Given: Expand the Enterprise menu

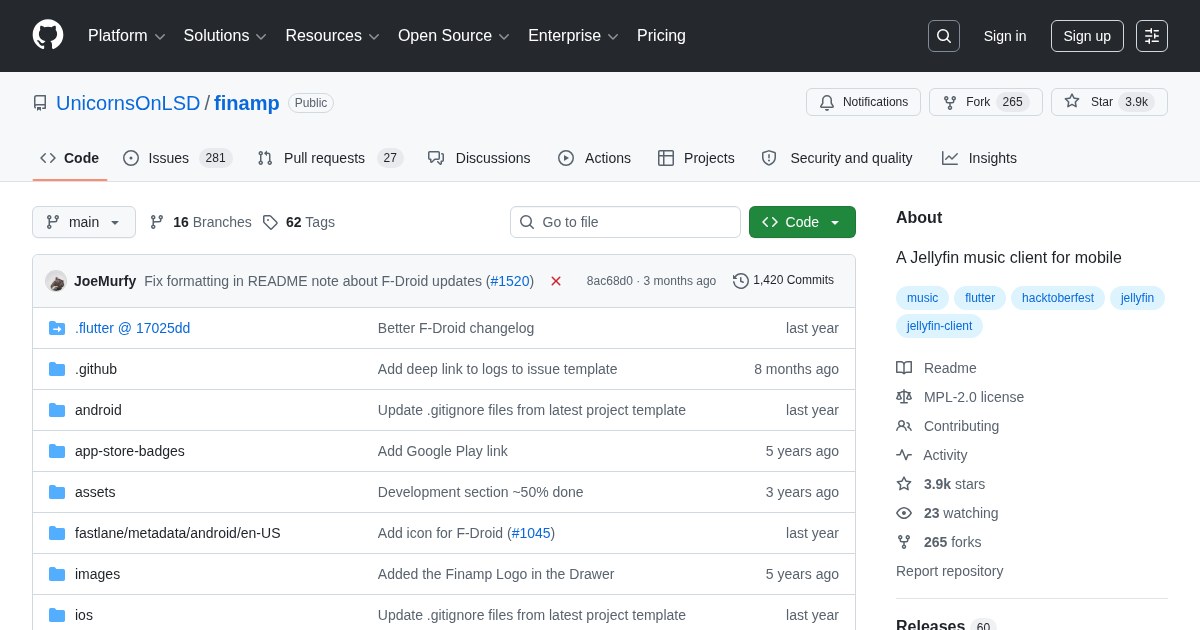Looking at the screenshot, I should (x=573, y=36).
